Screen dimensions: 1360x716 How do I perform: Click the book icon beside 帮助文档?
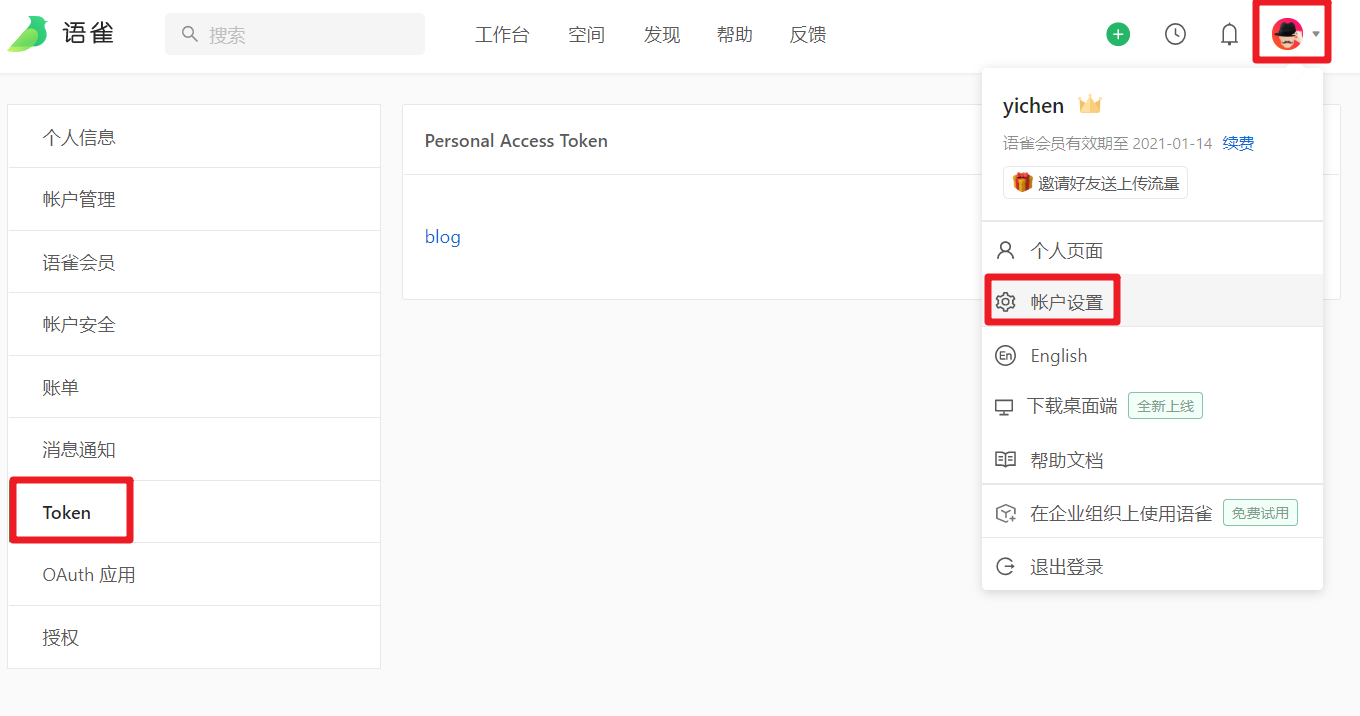coord(1006,460)
